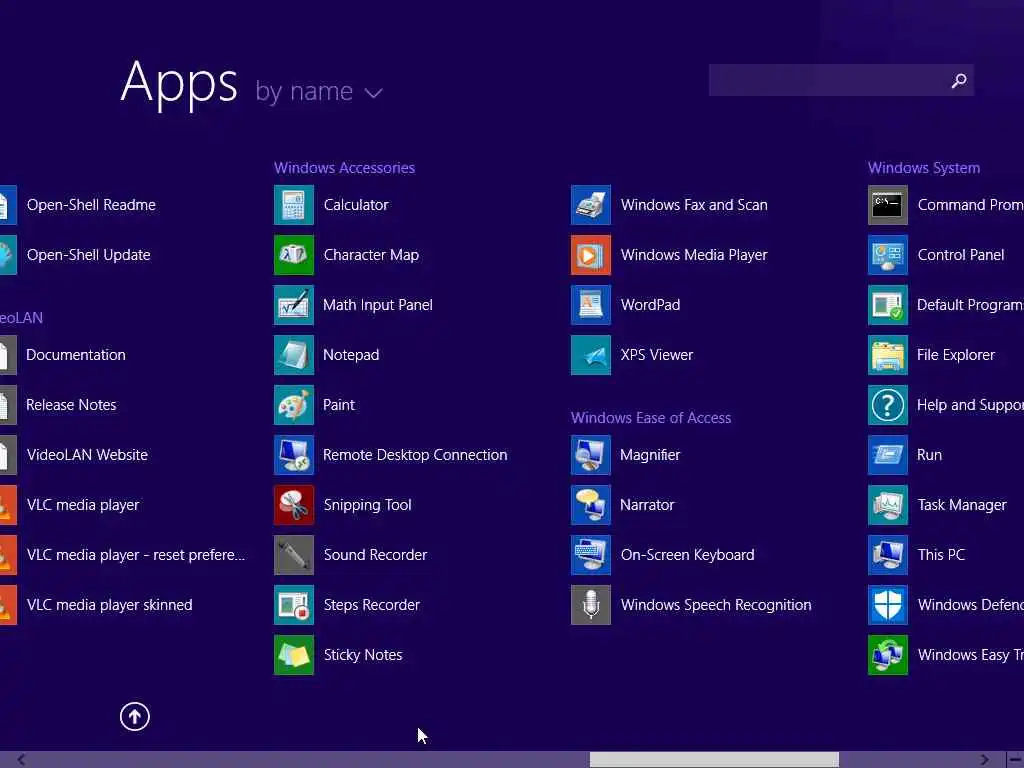This screenshot has width=1024, height=768.
Task: Open the Paint palette icon
Action: 294,405
